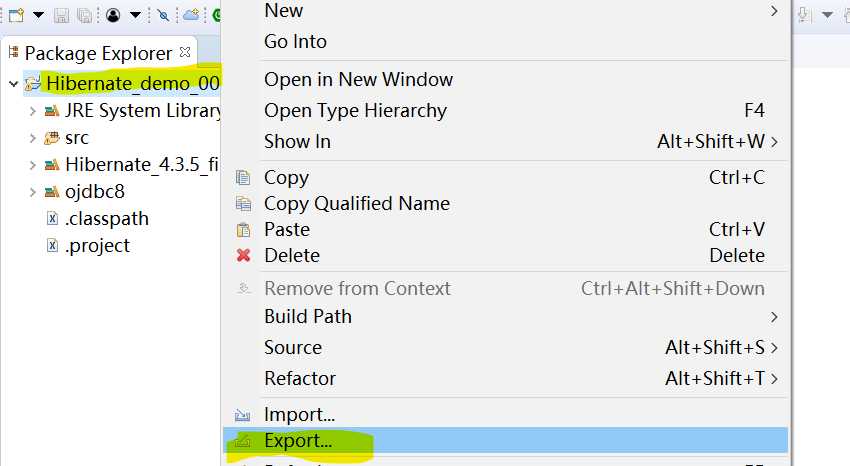Click the Save toolbar icon

[x=62, y=15]
